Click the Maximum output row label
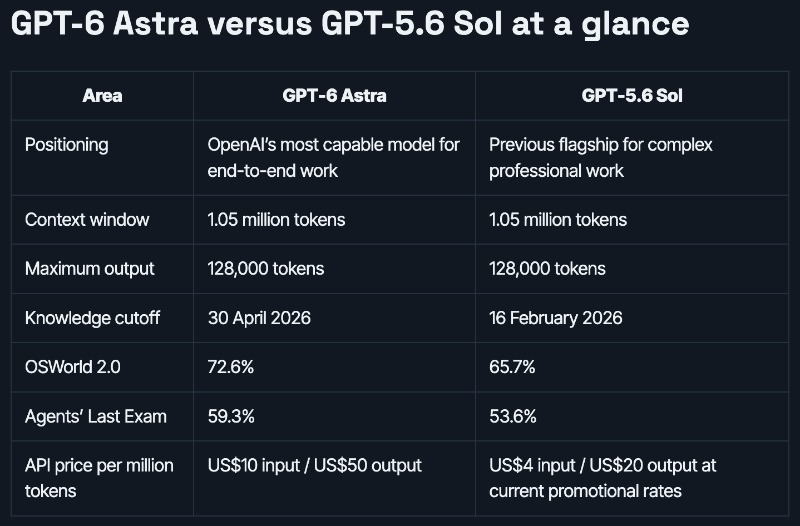The height and width of the screenshot is (526, 800). pyautogui.click(x=89, y=269)
